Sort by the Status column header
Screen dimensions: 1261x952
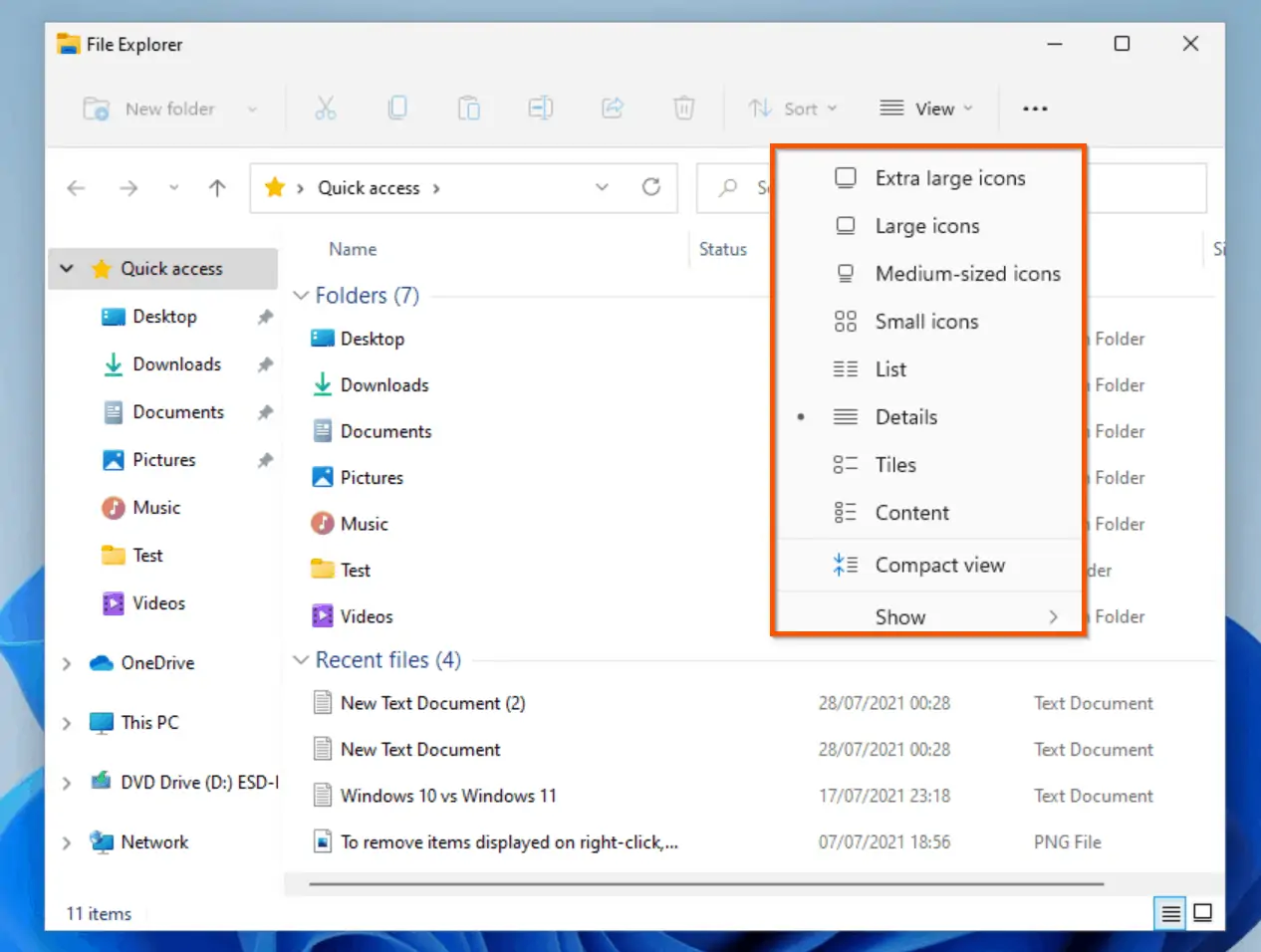click(723, 249)
